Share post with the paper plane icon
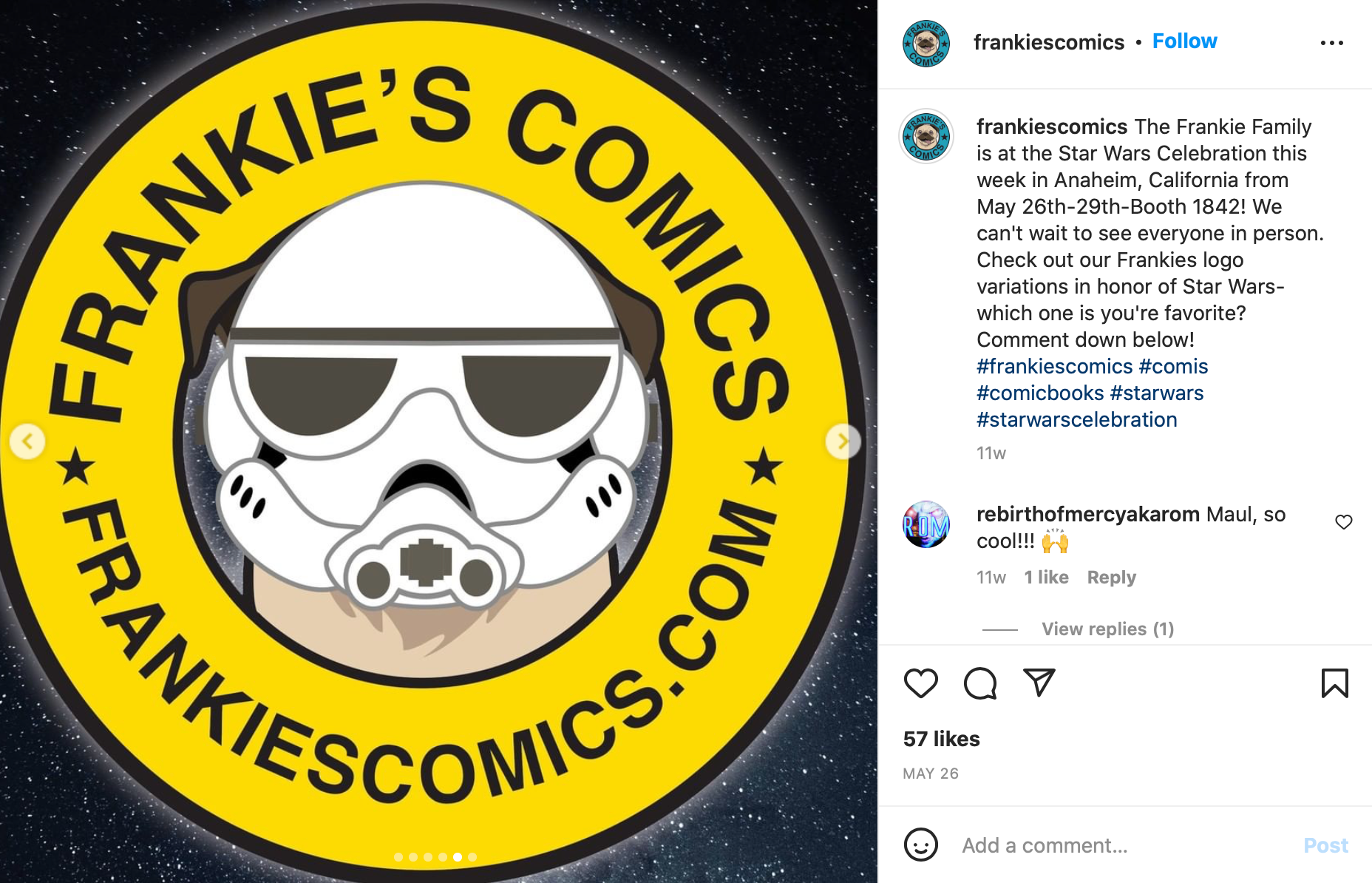This screenshot has height=883, width=1372. point(1039,683)
